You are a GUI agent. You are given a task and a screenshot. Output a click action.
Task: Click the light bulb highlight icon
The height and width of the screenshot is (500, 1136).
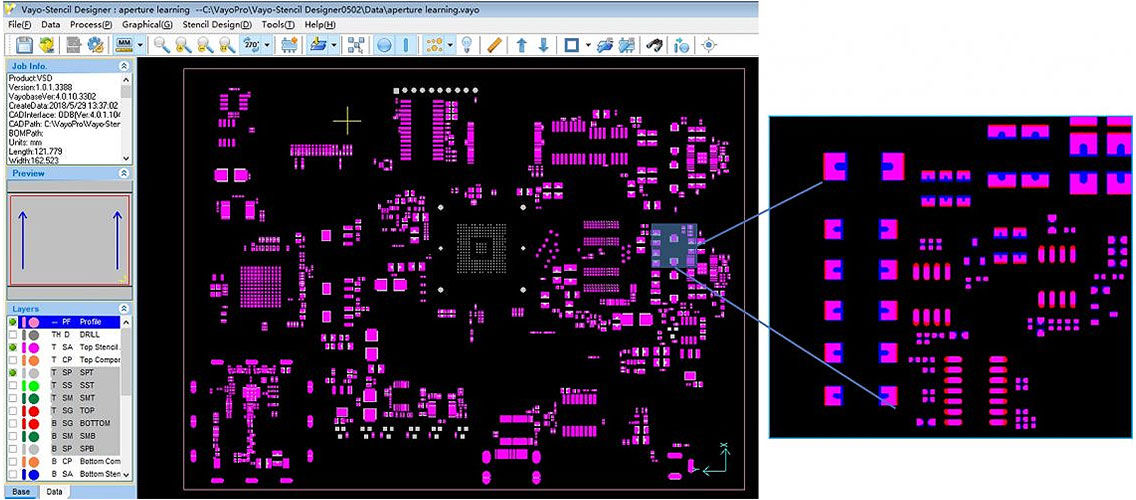466,45
